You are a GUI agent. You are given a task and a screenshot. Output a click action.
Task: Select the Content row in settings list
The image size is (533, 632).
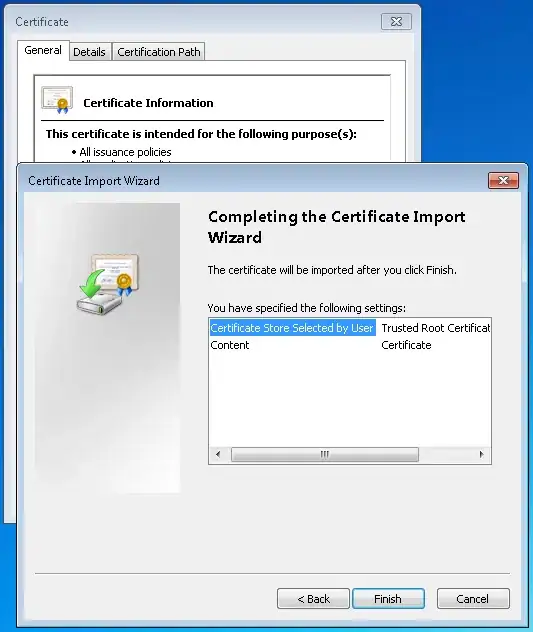(350, 345)
